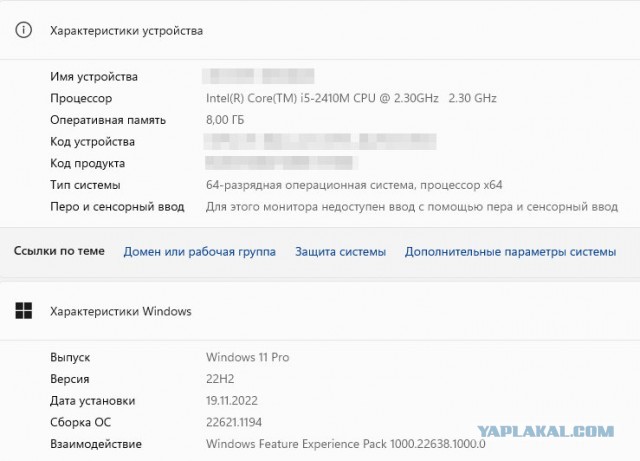Click the Сборка ОС label

[80, 422]
